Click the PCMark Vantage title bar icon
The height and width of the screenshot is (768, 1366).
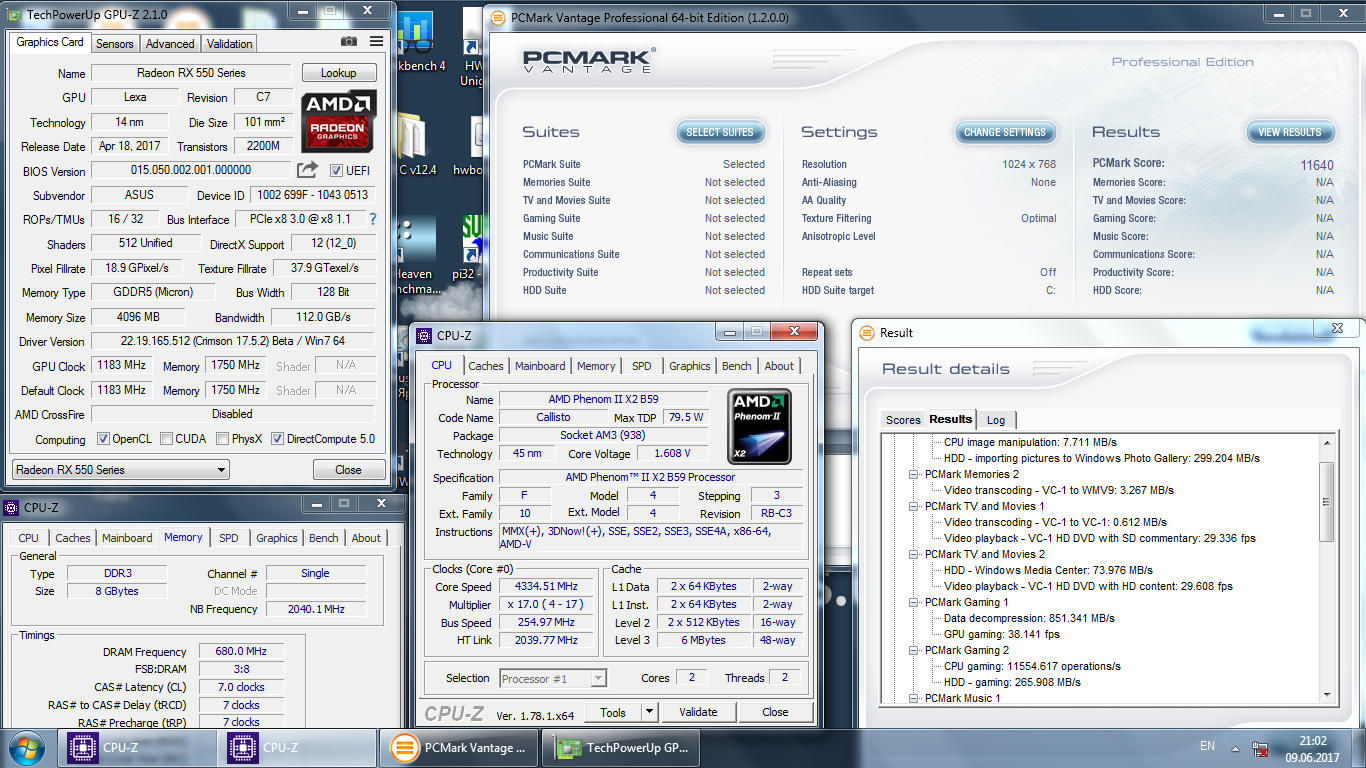[498, 17]
